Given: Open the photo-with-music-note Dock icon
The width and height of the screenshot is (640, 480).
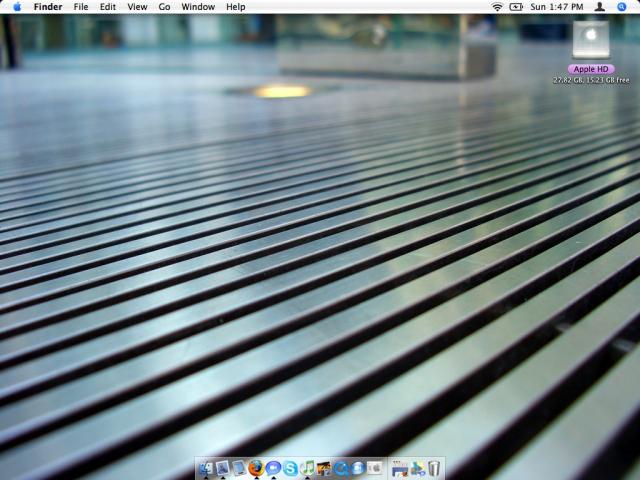Looking at the screenshot, I should (x=324, y=469).
